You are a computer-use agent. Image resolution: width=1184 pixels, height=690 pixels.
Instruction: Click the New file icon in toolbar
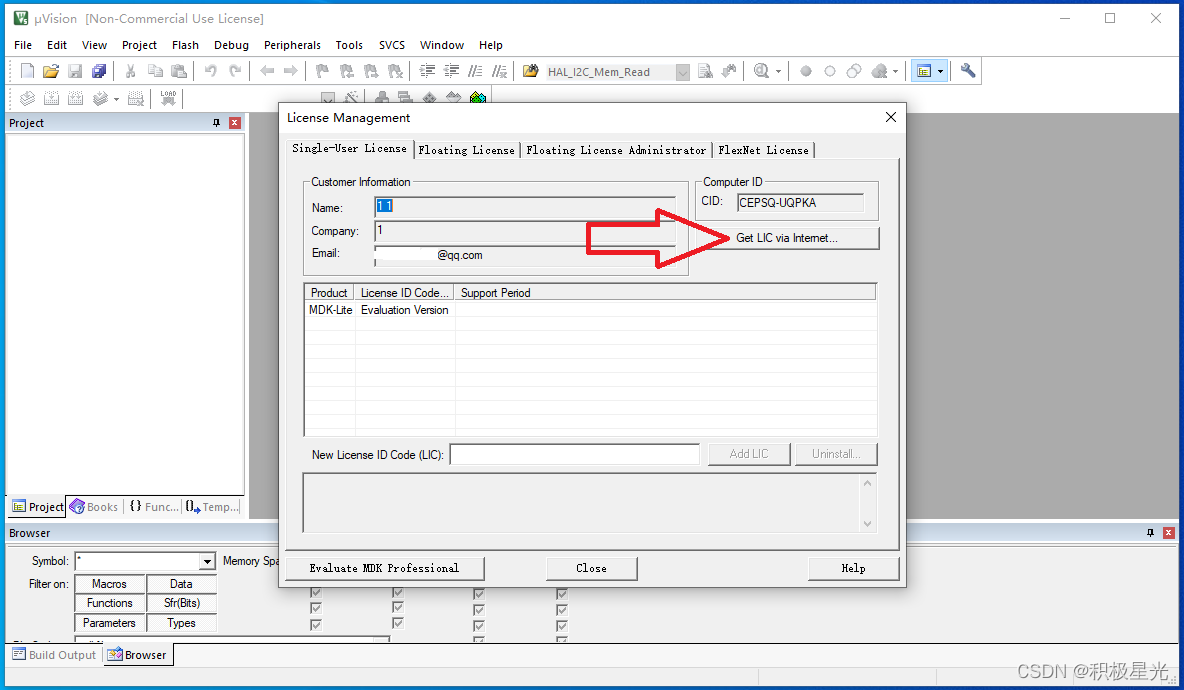coord(27,71)
